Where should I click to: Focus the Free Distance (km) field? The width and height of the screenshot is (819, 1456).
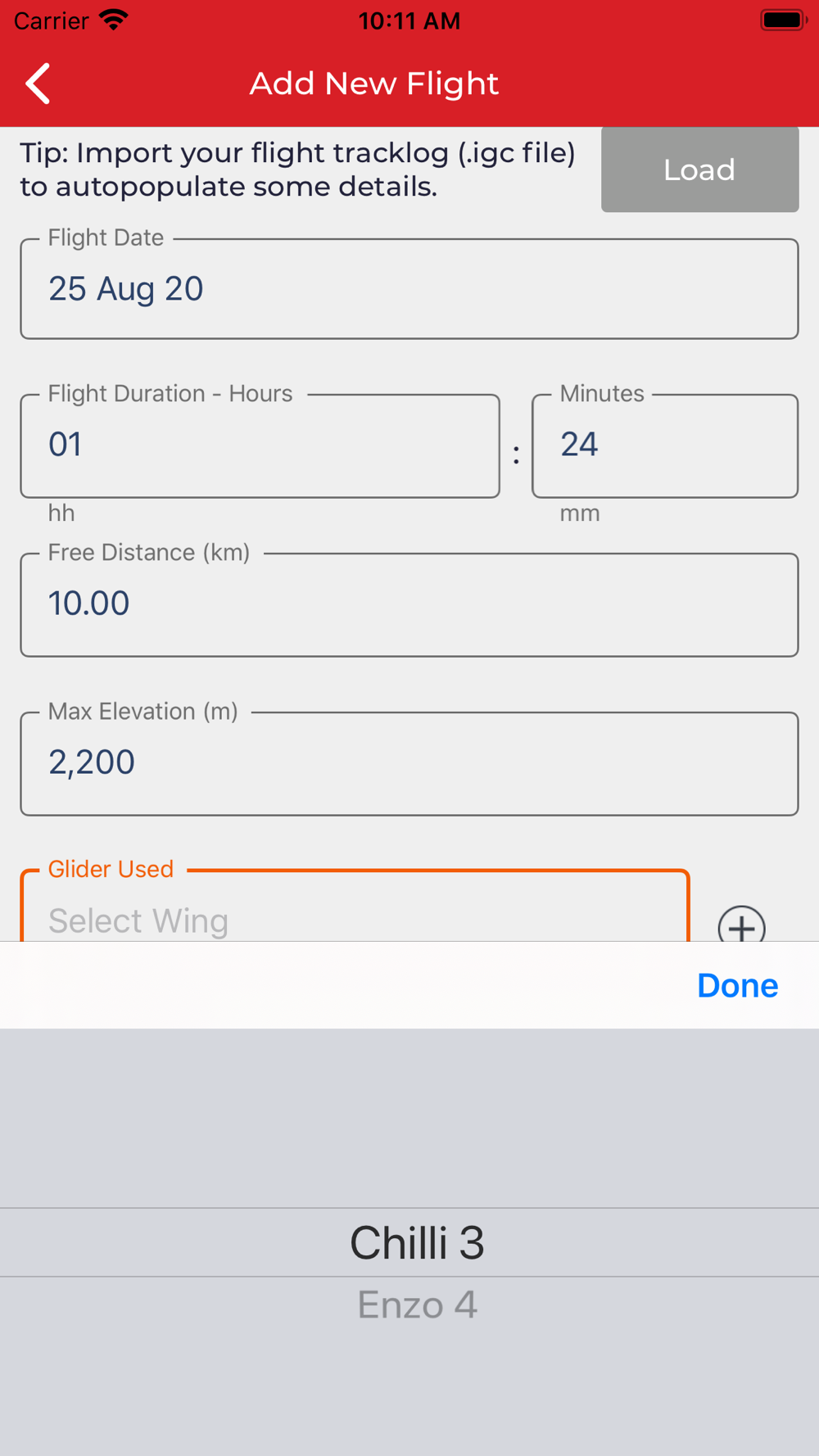click(x=409, y=604)
